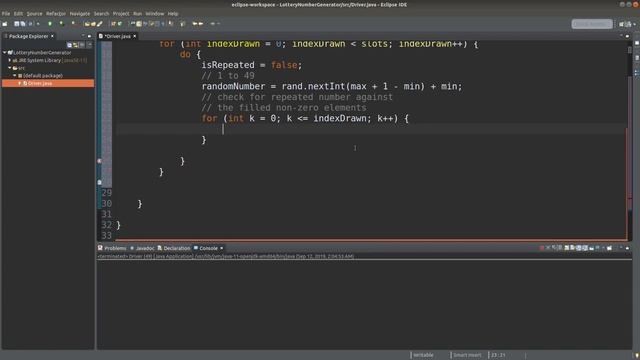640x360 pixels.
Task: Collapse the (default package) node
Action: pos(15,76)
